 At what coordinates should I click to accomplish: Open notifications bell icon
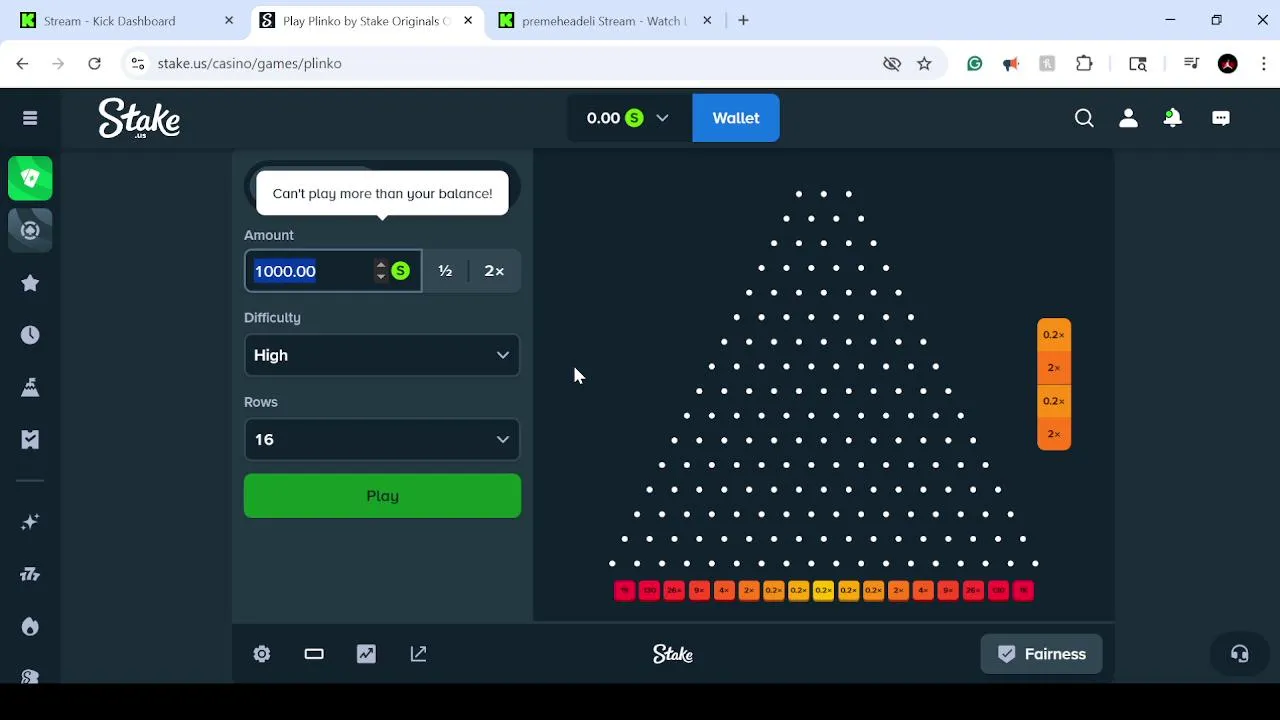(x=1172, y=118)
